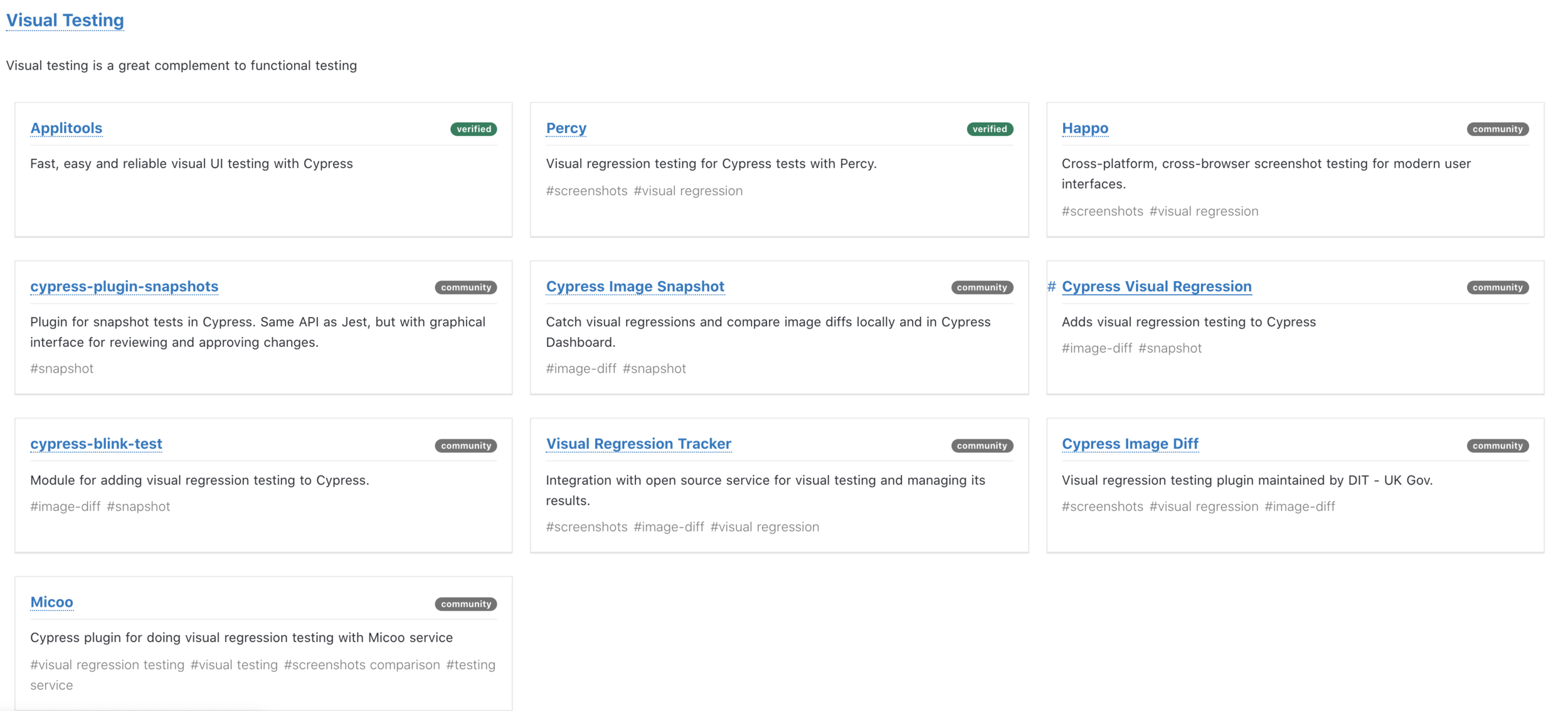The height and width of the screenshot is (711, 1568).
Task: Open the cypress-blink-test link
Action: (x=96, y=444)
